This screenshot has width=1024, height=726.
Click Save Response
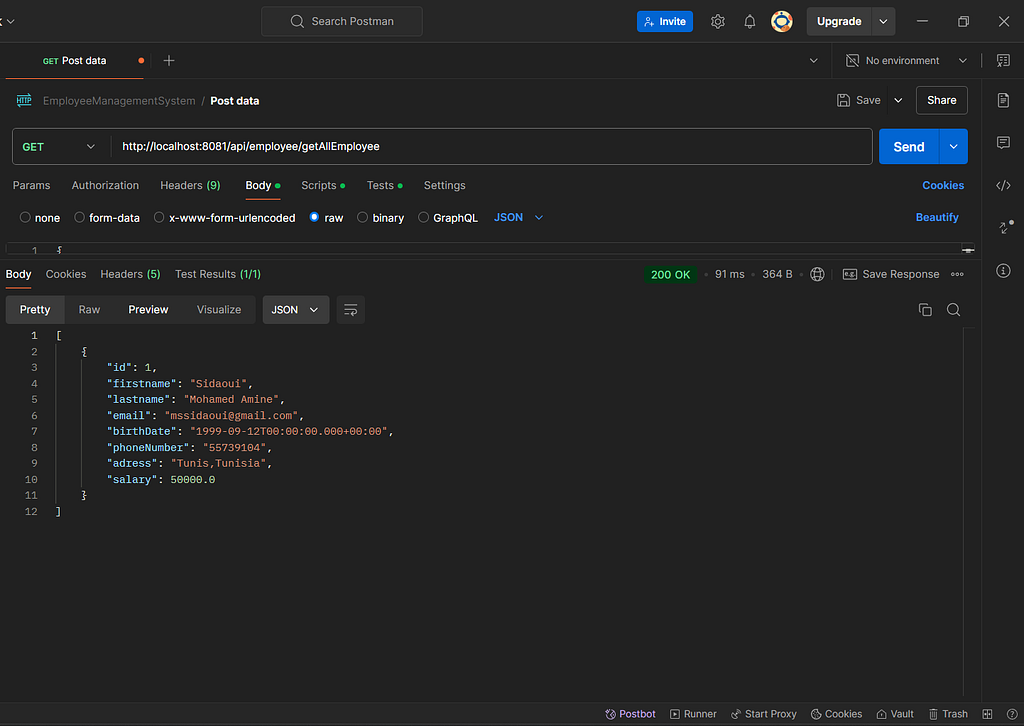(x=891, y=274)
